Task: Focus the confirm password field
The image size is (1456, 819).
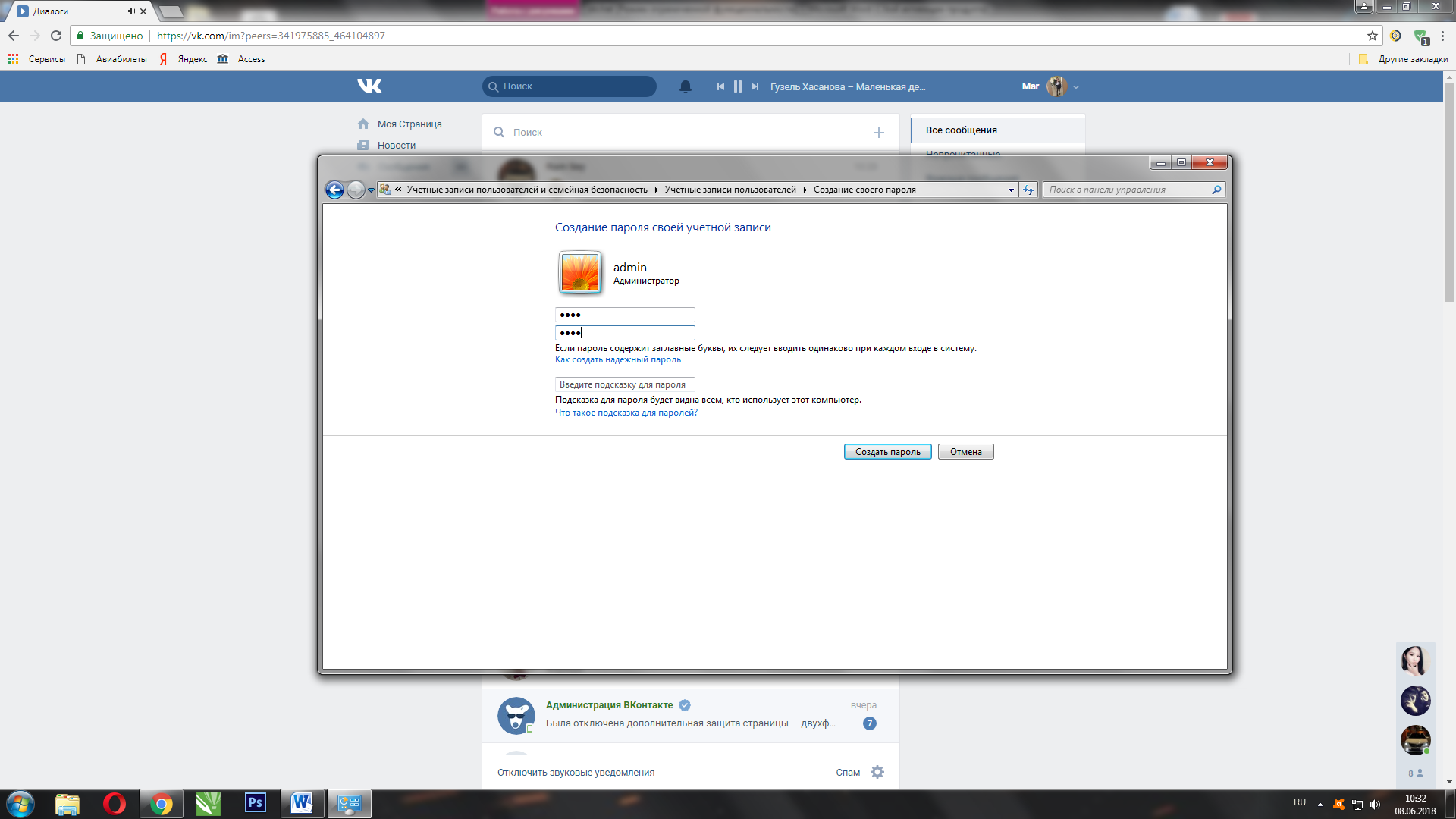Action: tap(625, 333)
